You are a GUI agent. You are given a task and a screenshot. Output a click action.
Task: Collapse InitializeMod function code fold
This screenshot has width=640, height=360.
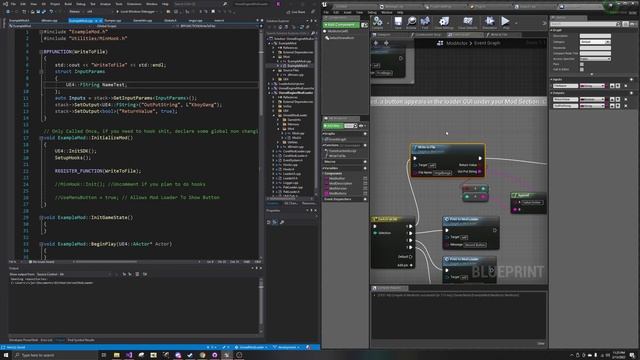tap(41, 138)
